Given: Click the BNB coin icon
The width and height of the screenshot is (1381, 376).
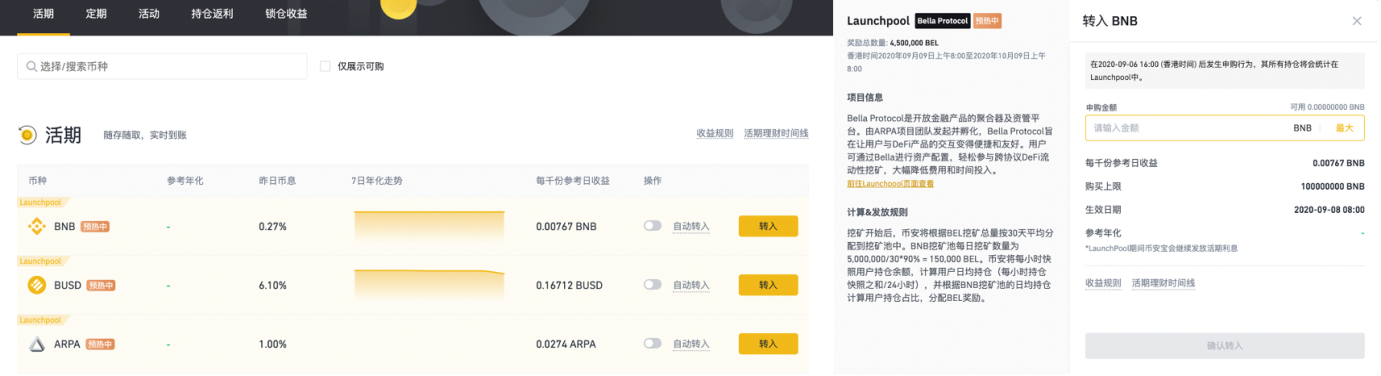Looking at the screenshot, I should pos(37,226).
